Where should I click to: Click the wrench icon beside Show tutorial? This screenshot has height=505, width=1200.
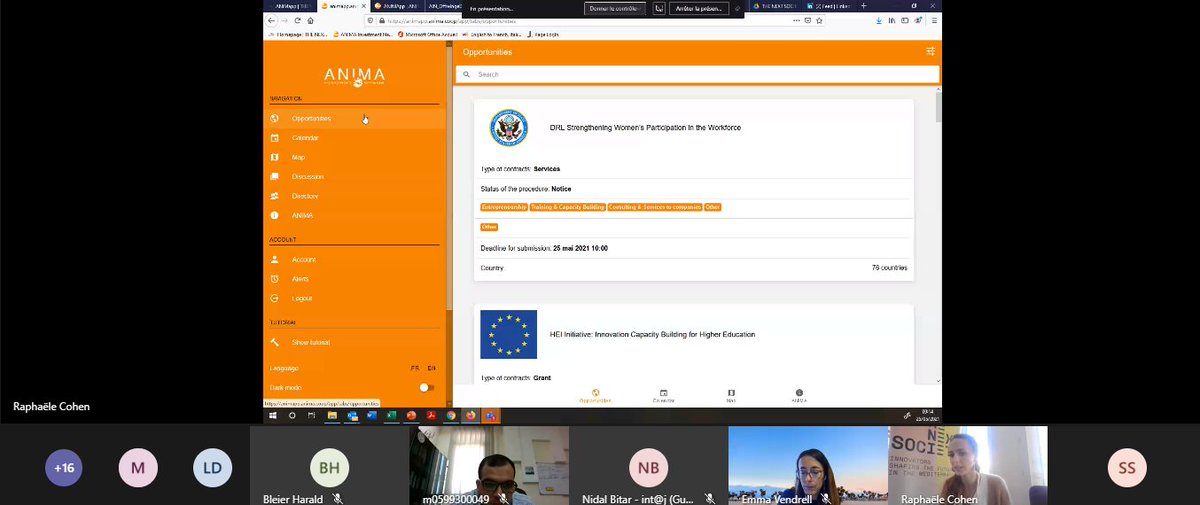[274, 342]
